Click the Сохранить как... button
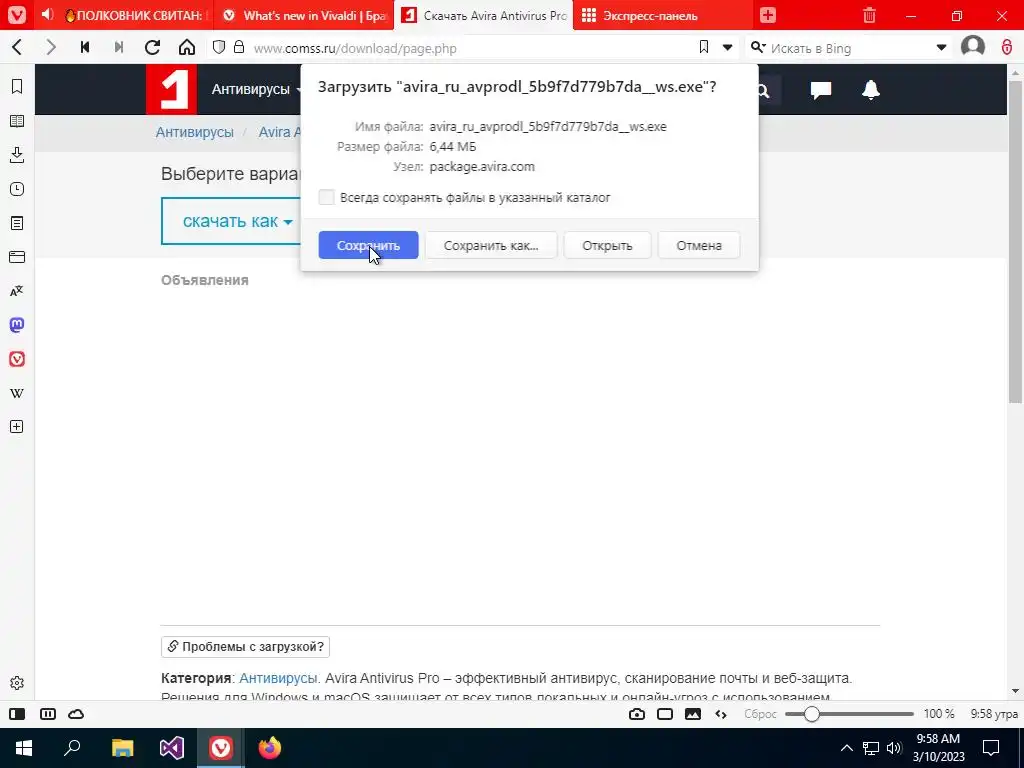Viewport: 1024px width, 768px height. pos(491,246)
